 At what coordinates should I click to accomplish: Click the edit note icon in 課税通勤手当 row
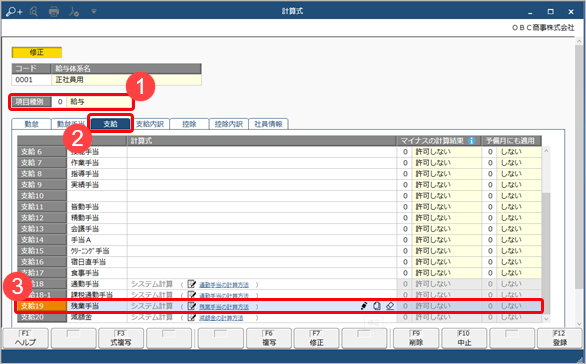192,295
